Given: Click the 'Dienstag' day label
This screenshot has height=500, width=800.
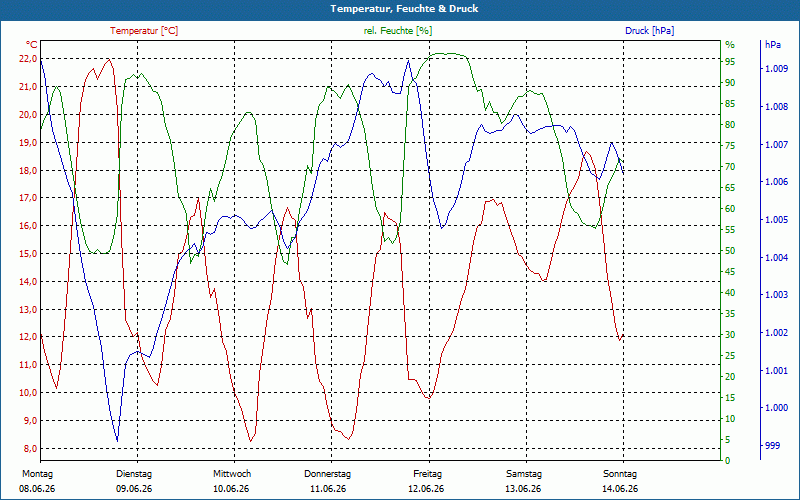Looking at the screenshot, I should click(134, 474).
